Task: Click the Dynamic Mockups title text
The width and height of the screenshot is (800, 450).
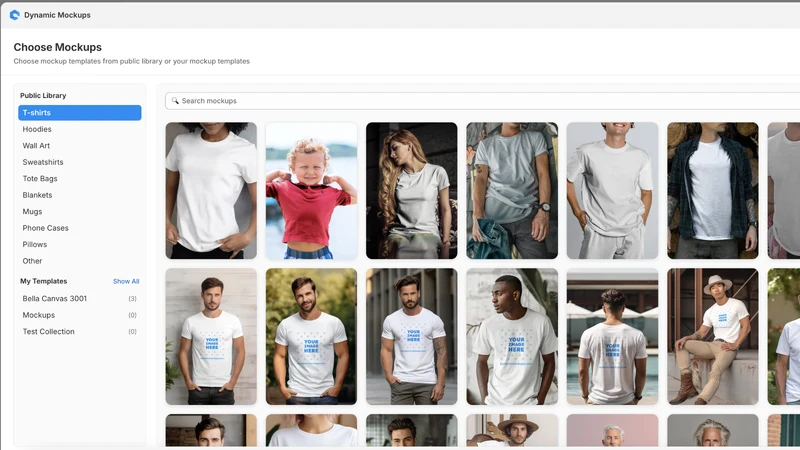Action: [x=57, y=15]
